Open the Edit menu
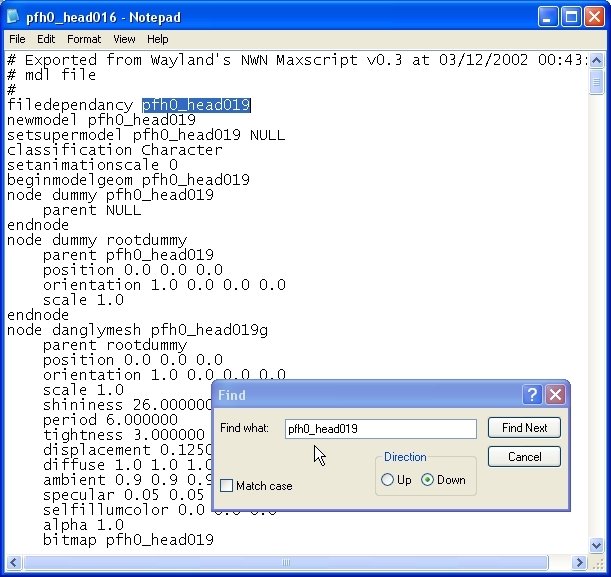 pos(46,39)
